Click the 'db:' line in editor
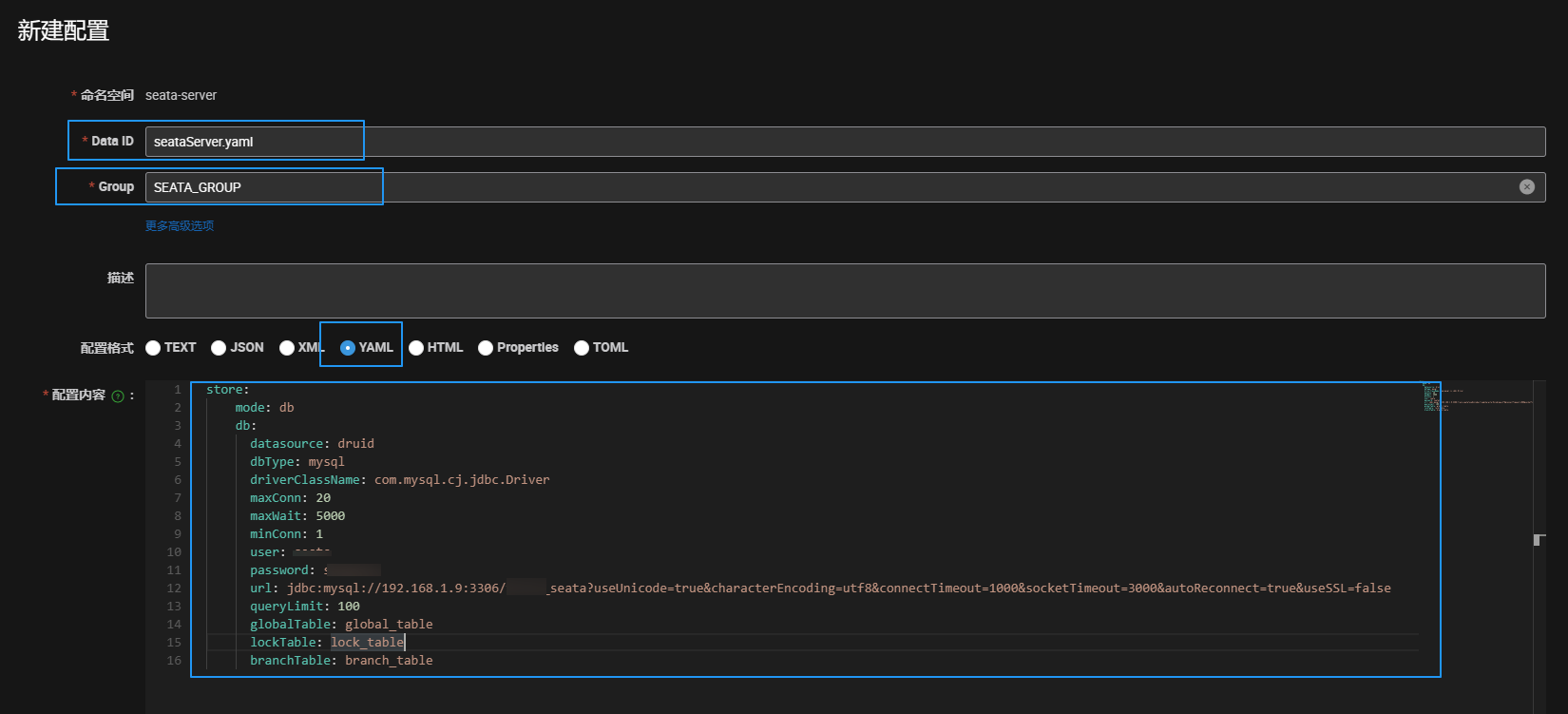The width and height of the screenshot is (1568, 714). (x=246, y=426)
